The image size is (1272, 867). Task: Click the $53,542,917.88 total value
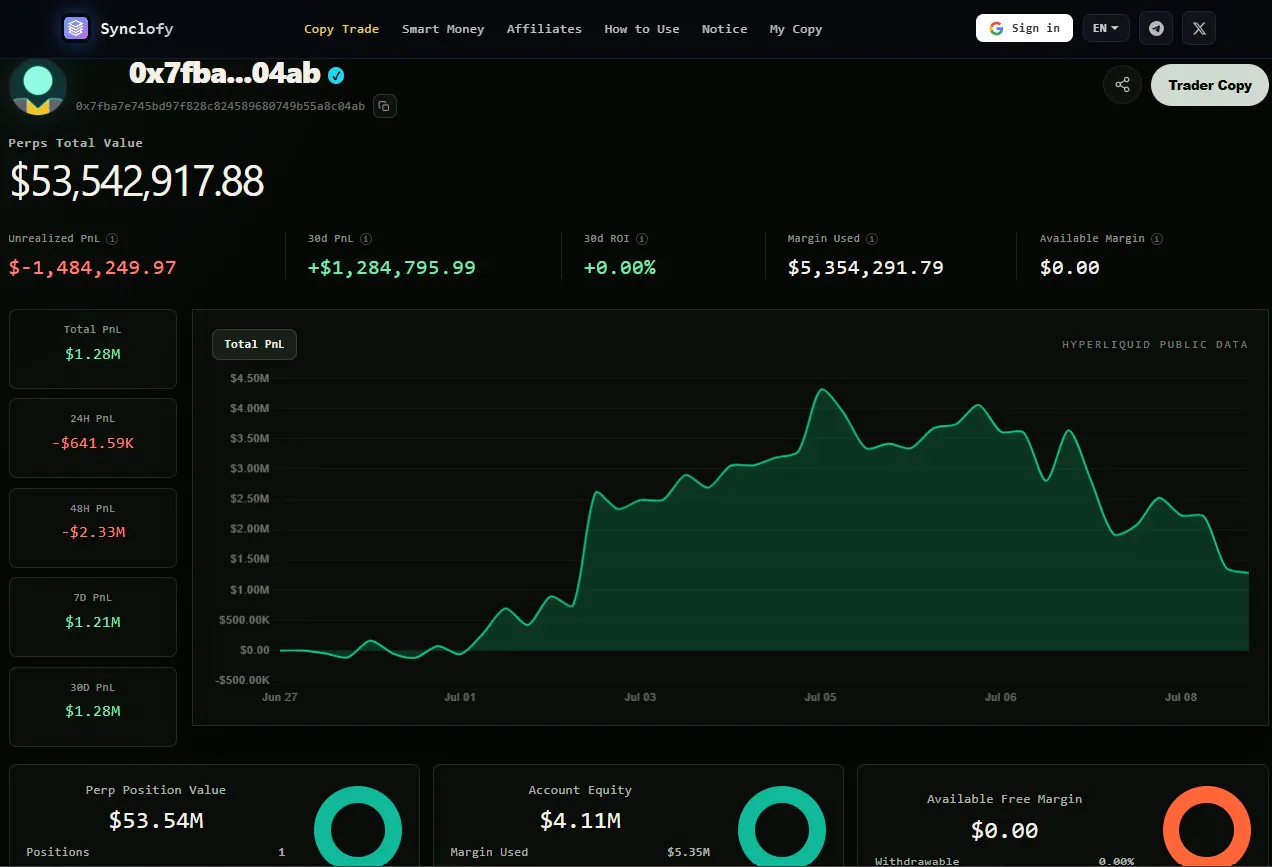[x=137, y=181]
